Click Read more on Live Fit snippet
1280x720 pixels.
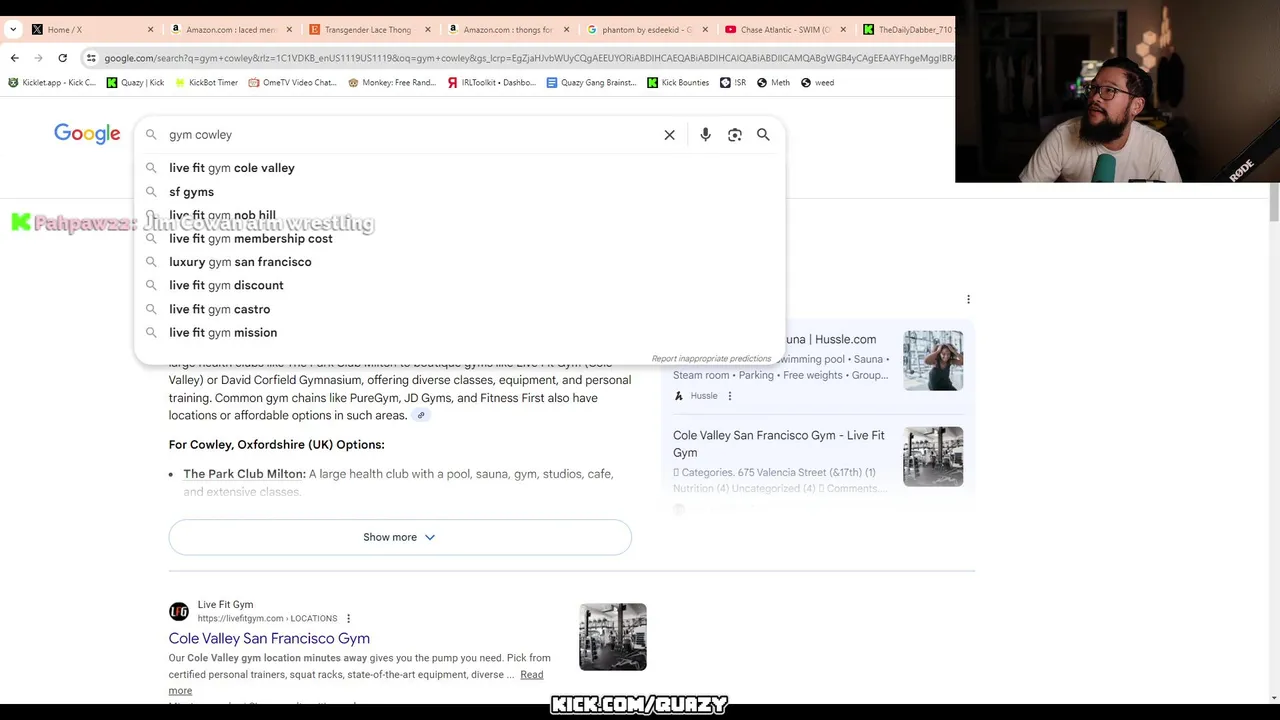(x=531, y=675)
